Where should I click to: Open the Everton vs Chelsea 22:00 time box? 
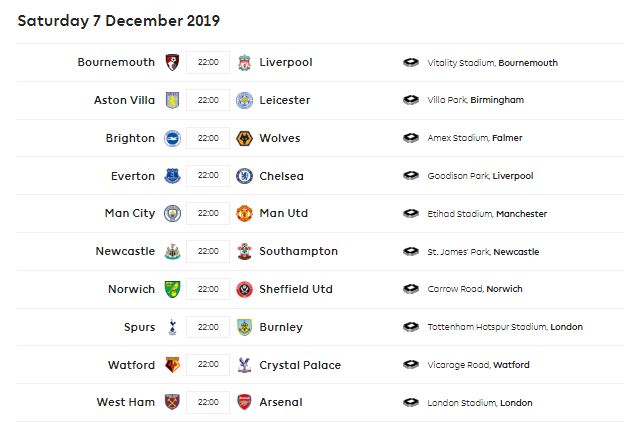pyautogui.click(x=208, y=176)
